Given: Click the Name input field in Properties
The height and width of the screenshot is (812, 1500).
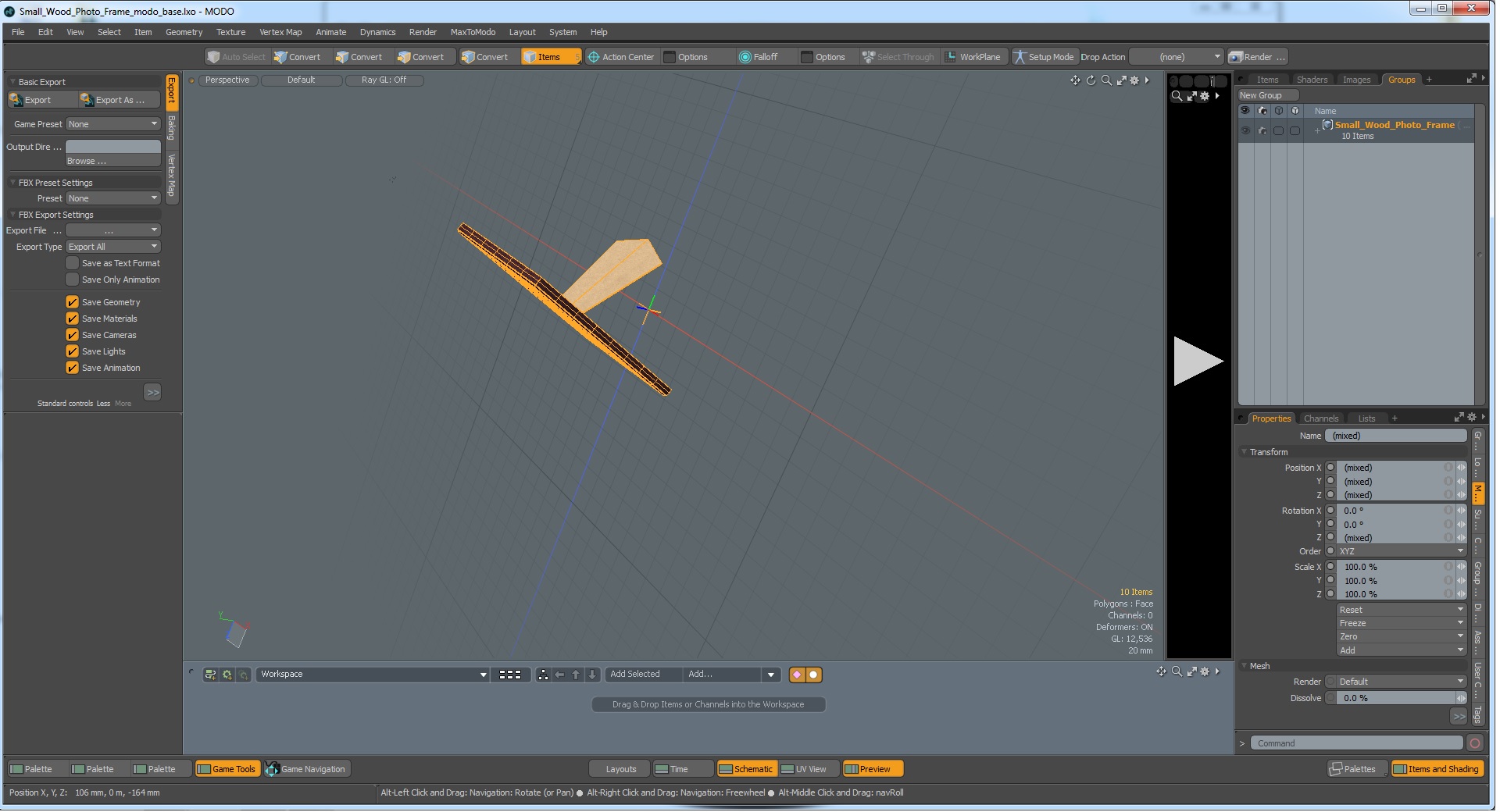Looking at the screenshot, I should click(1395, 436).
